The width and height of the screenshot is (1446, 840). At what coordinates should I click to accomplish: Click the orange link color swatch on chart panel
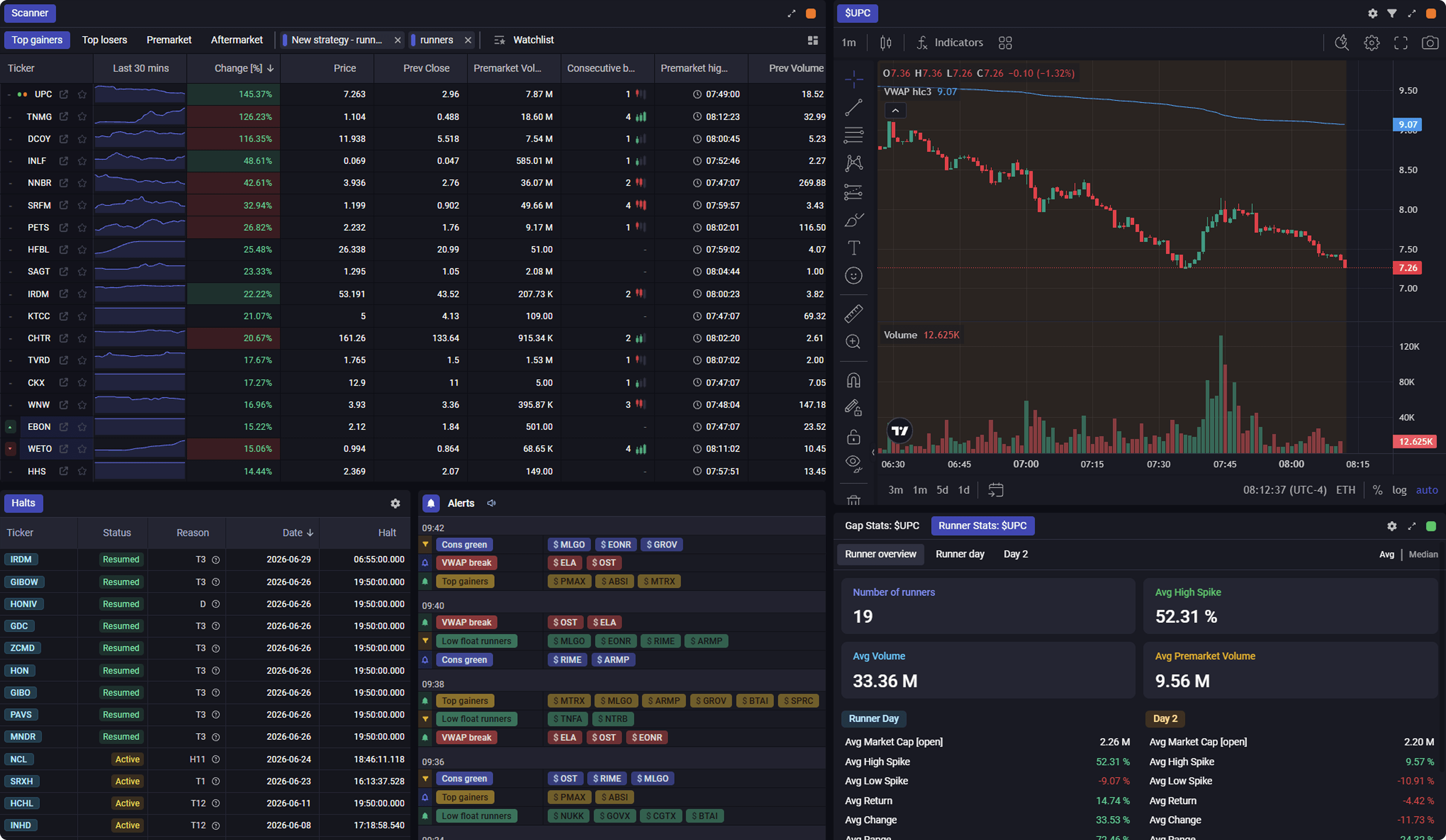(x=1431, y=13)
